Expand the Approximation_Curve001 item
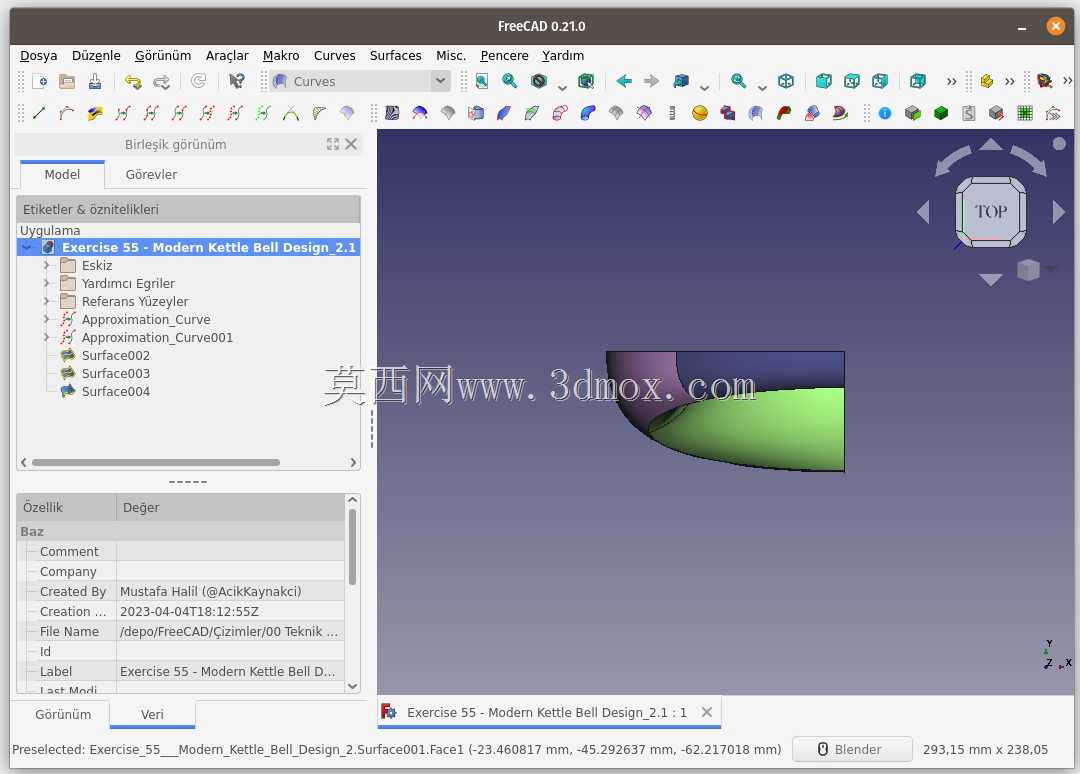Viewport: 1080px width, 774px height. click(47, 337)
